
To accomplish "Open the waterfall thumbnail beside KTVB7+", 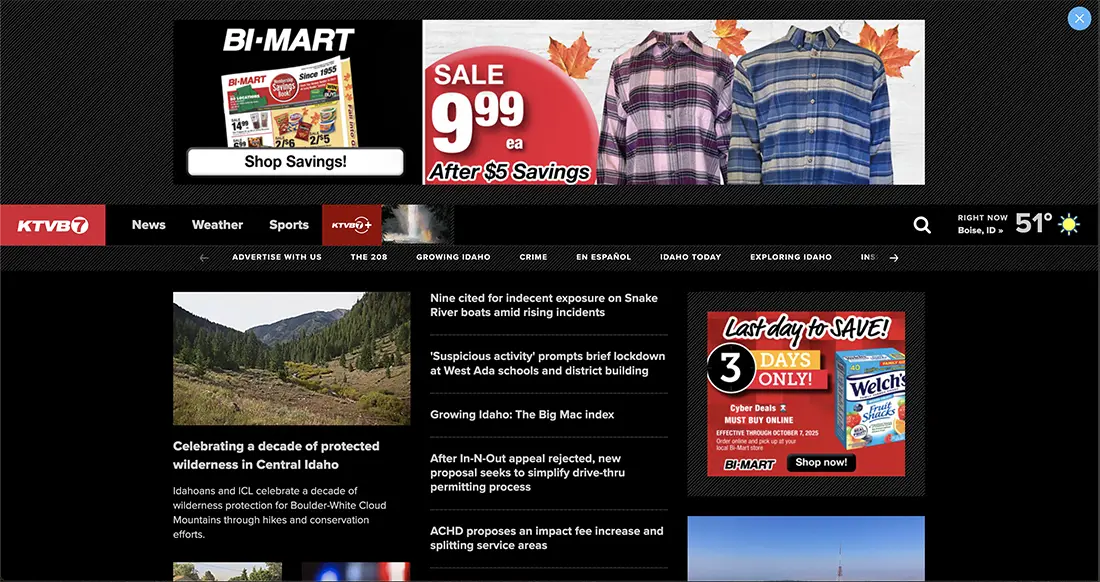I will (x=417, y=224).
